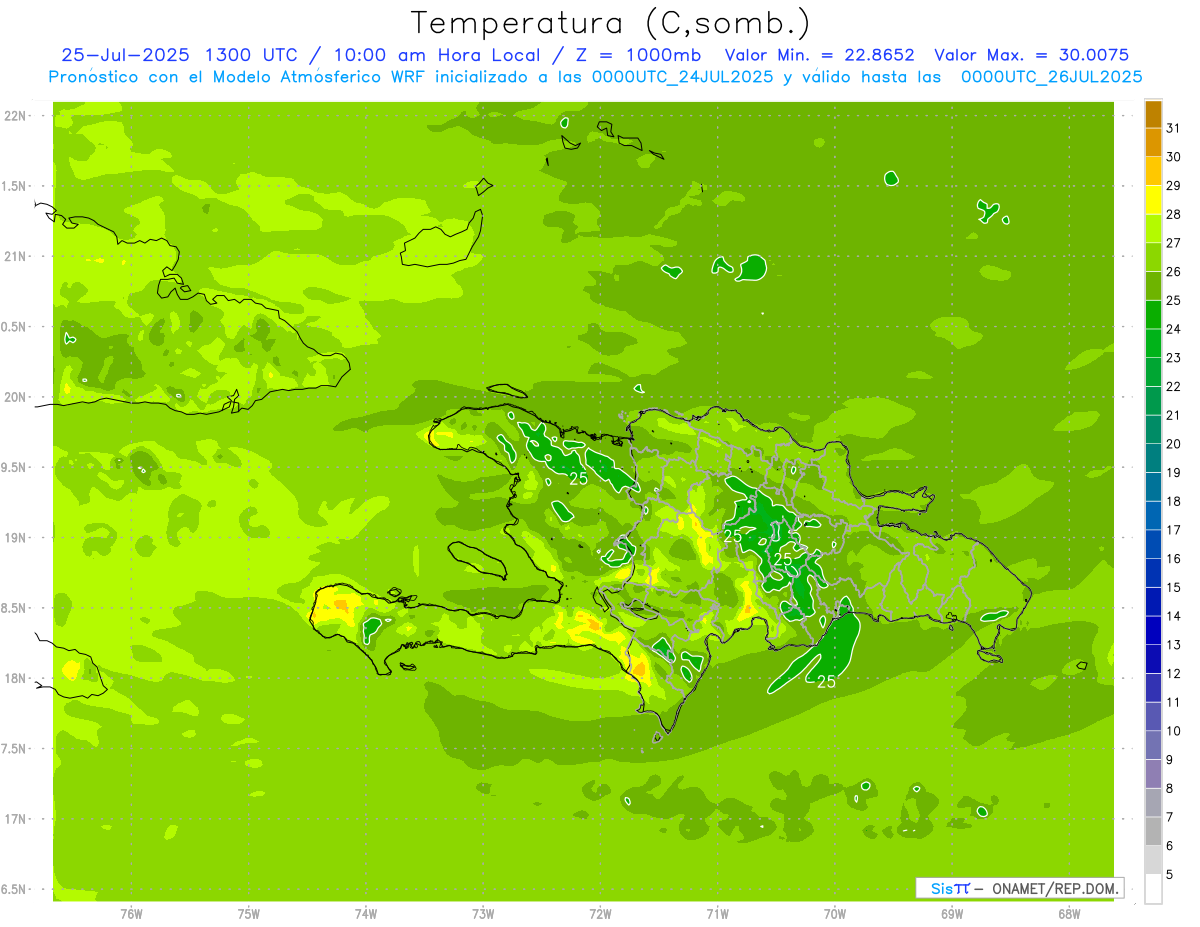
Task: Pick the light green swatch between 26 and 27
Action: click(x=1153, y=258)
